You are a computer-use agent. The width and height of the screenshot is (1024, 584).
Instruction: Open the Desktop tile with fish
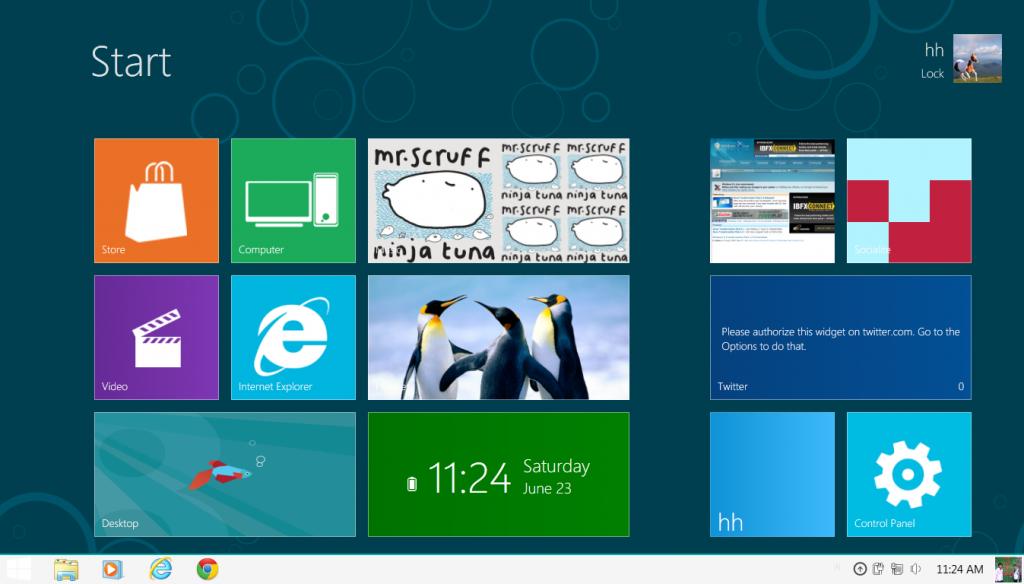225,474
